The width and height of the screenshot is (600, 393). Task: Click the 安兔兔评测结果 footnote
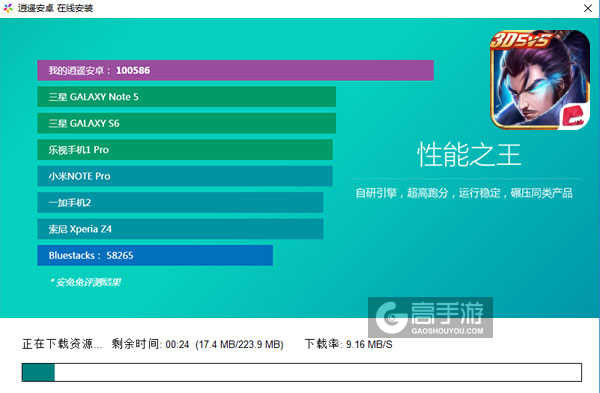point(86,282)
